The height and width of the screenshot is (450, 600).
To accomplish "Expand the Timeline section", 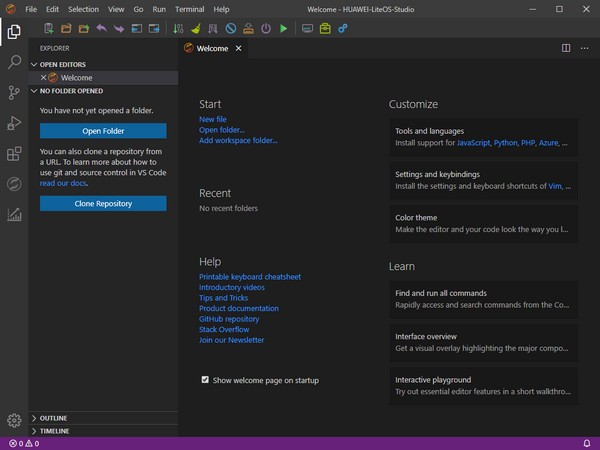I will click(x=55, y=431).
